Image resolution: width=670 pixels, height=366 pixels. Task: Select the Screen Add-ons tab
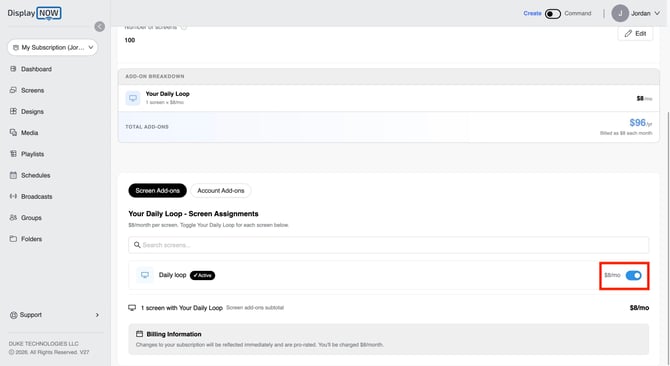158,190
